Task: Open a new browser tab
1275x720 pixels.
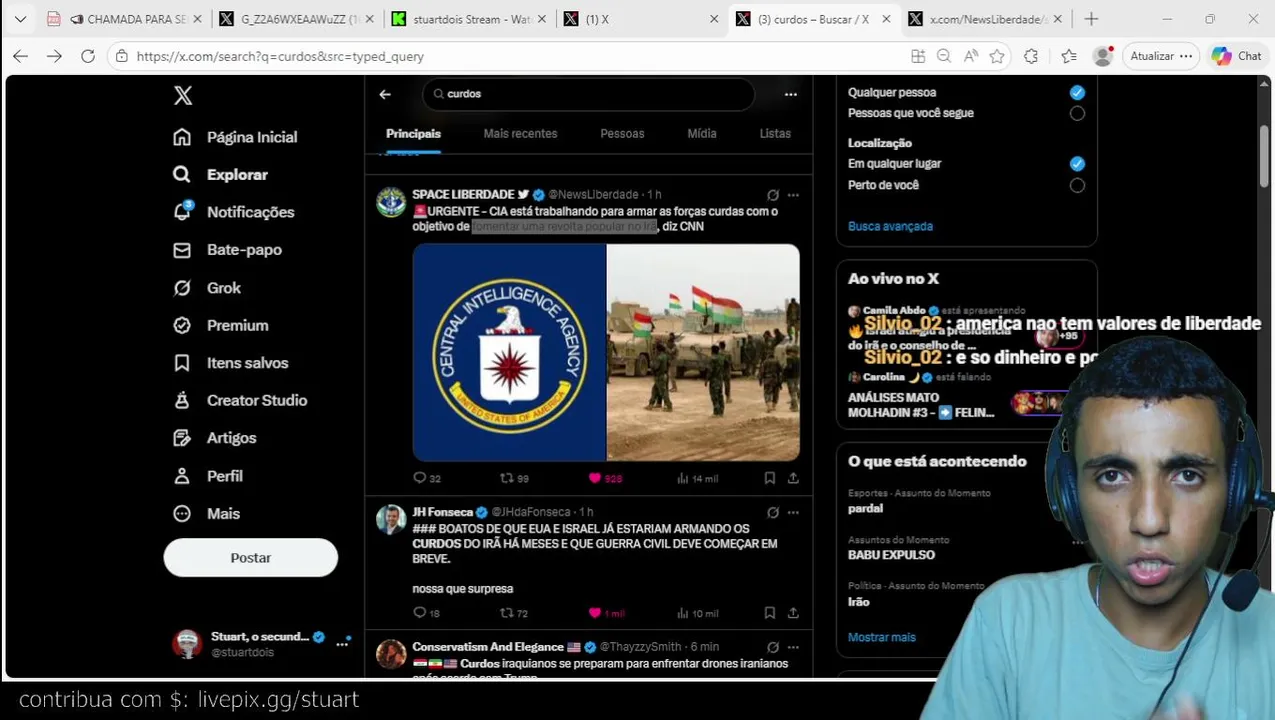Action: click(1091, 19)
